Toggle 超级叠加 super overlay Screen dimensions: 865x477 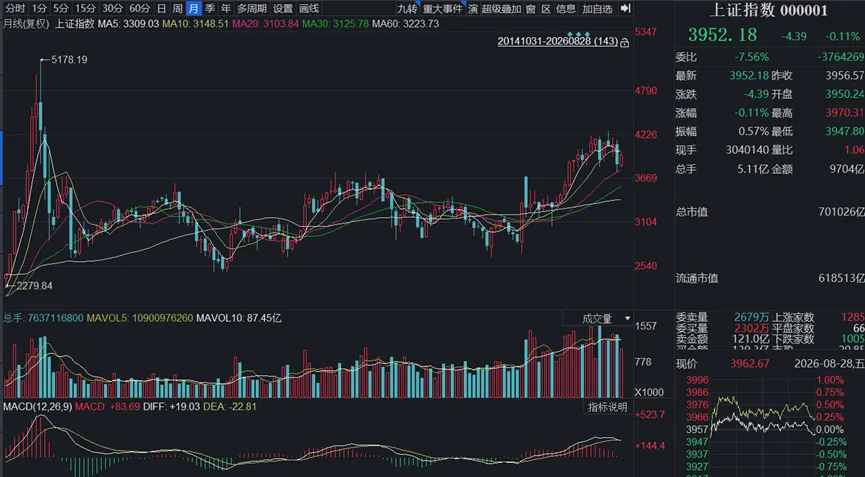click(x=501, y=8)
